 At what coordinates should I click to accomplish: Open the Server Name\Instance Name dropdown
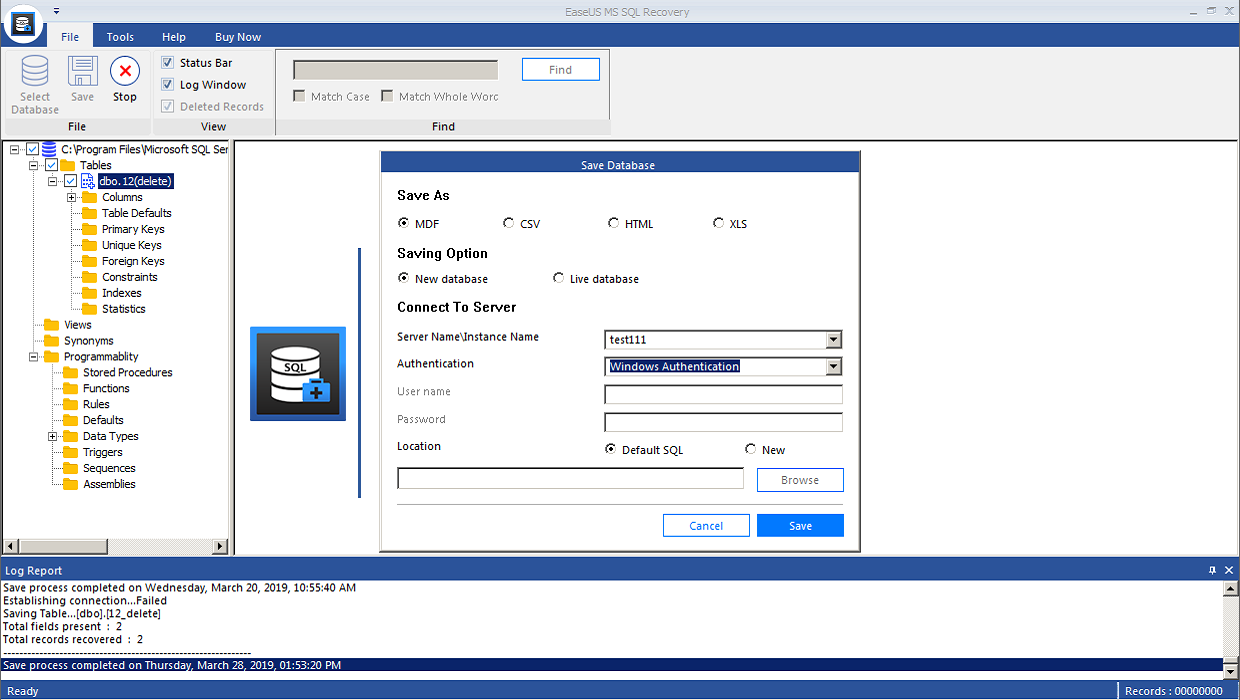[834, 340]
